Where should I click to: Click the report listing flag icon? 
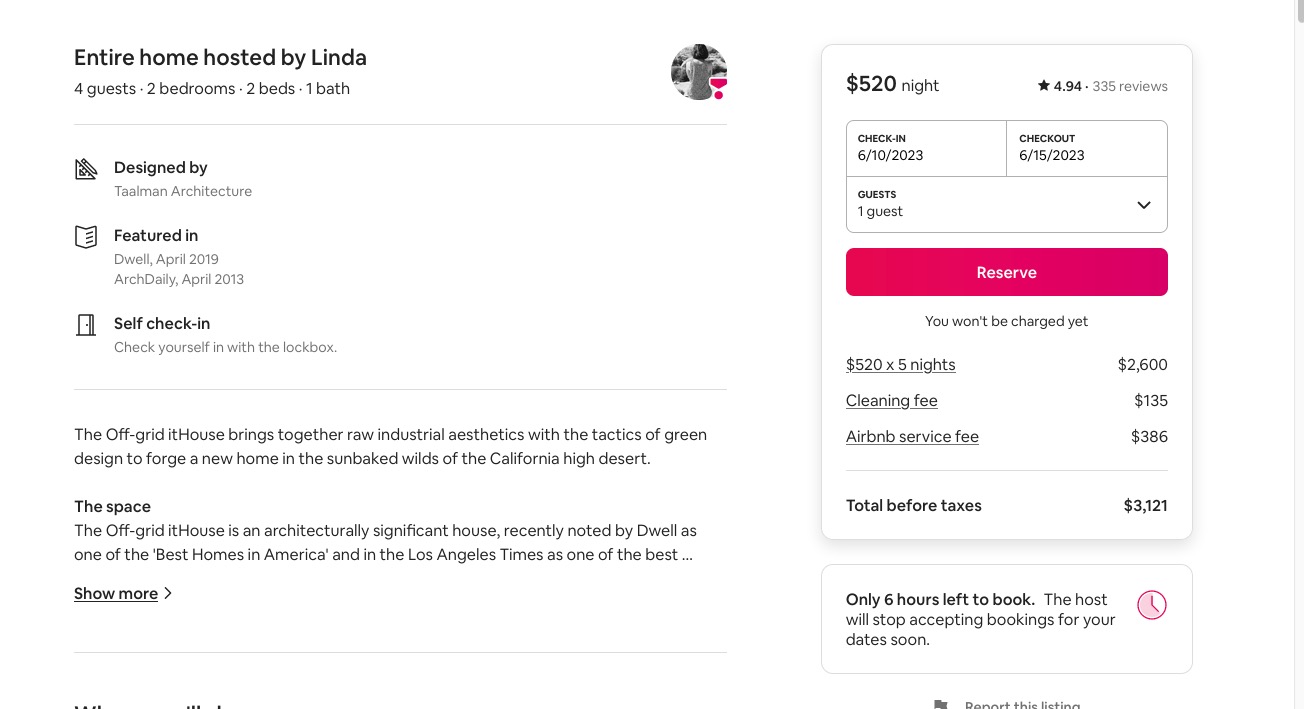(x=940, y=704)
